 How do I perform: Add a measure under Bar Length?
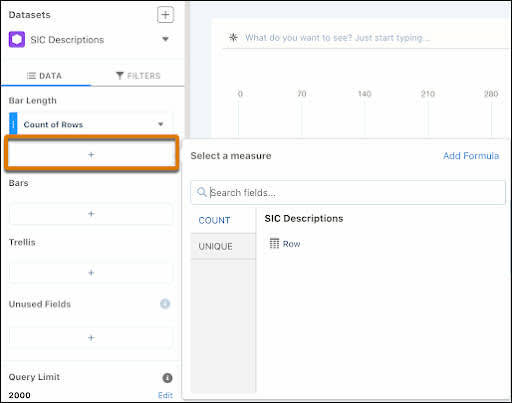(x=91, y=154)
